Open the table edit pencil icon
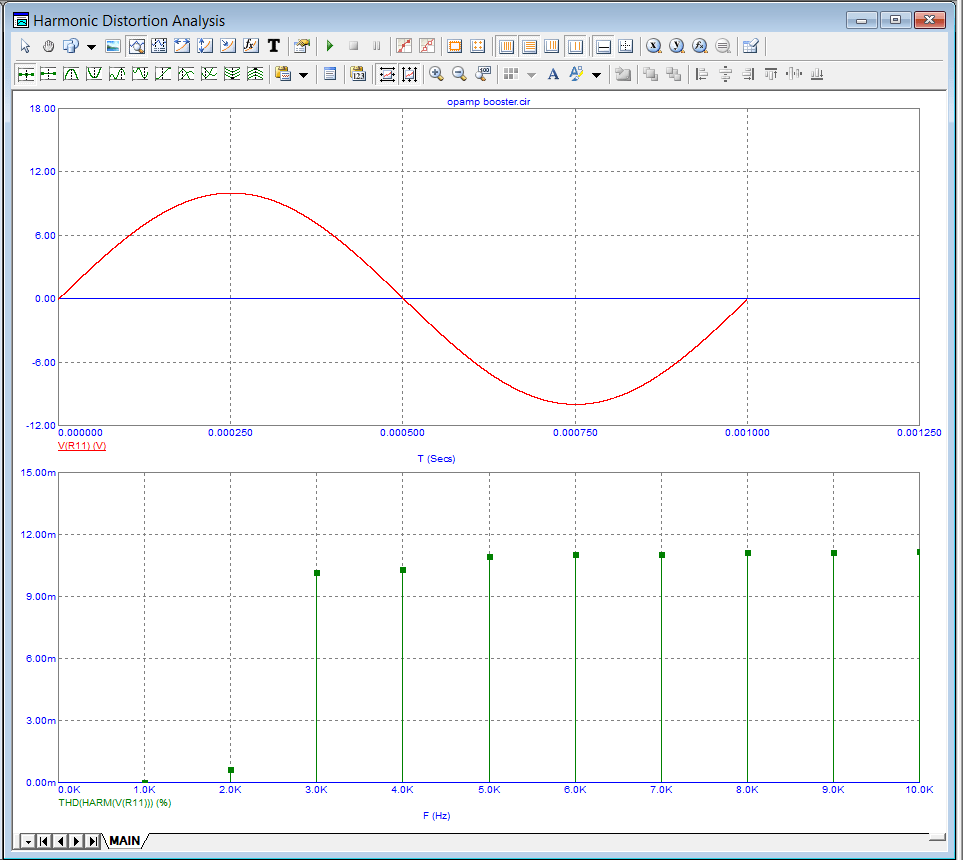 pos(751,46)
